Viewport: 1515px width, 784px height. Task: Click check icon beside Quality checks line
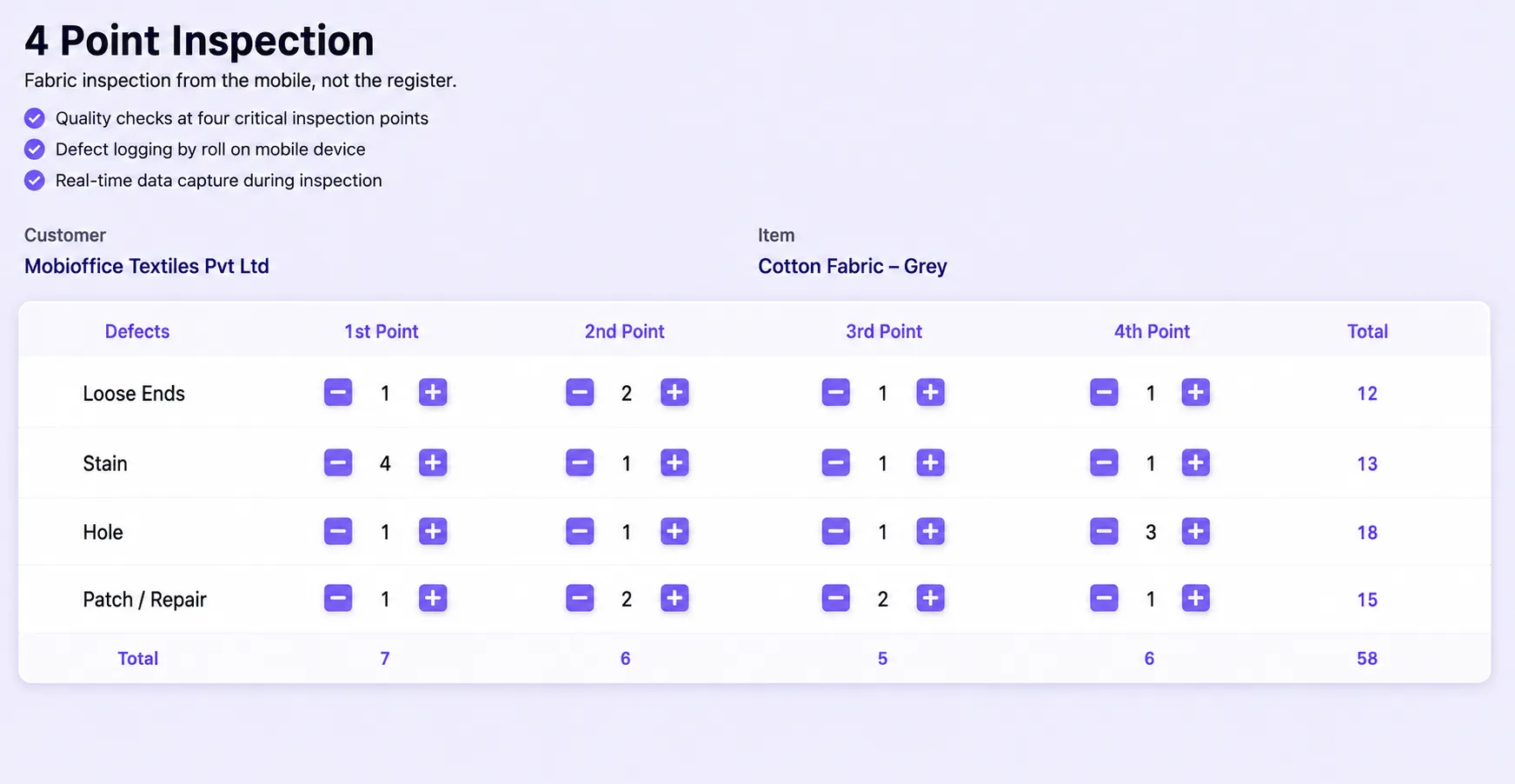pos(35,118)
